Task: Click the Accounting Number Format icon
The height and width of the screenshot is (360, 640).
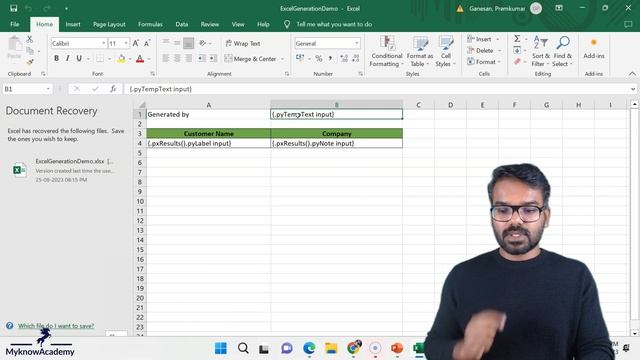Action: [x=300, y=58]
